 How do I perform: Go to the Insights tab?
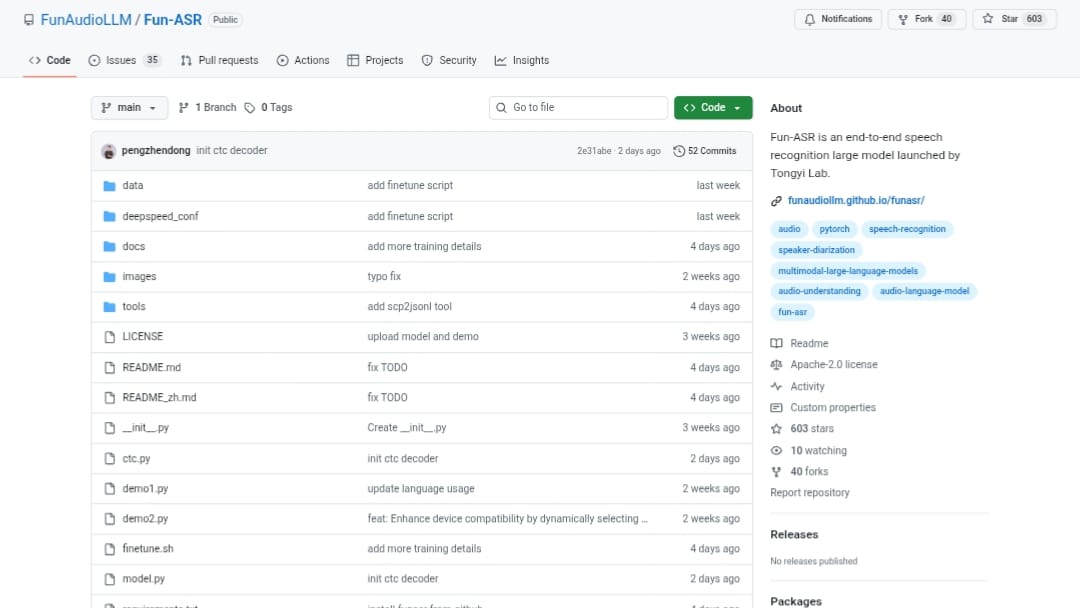pyautogui.click(x=521, y=60)
